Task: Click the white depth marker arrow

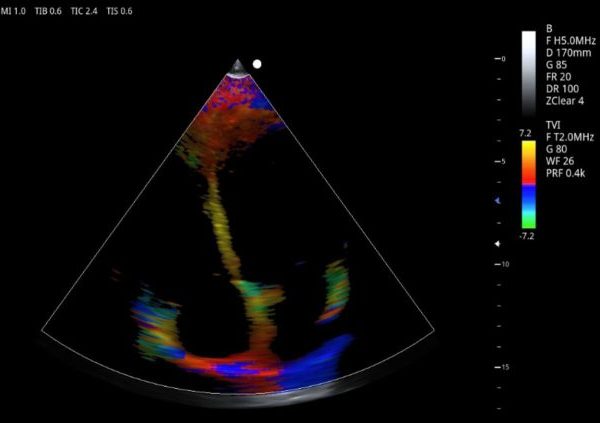Action: tap(497, 243)
